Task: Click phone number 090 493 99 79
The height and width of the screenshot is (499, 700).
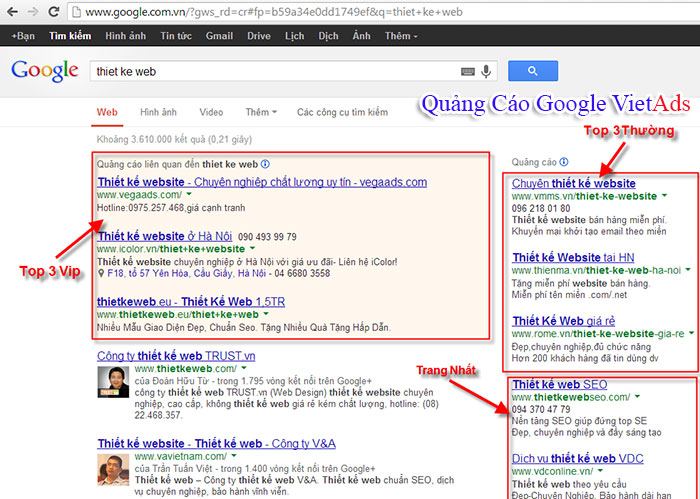Action: [x=267, y=237]
